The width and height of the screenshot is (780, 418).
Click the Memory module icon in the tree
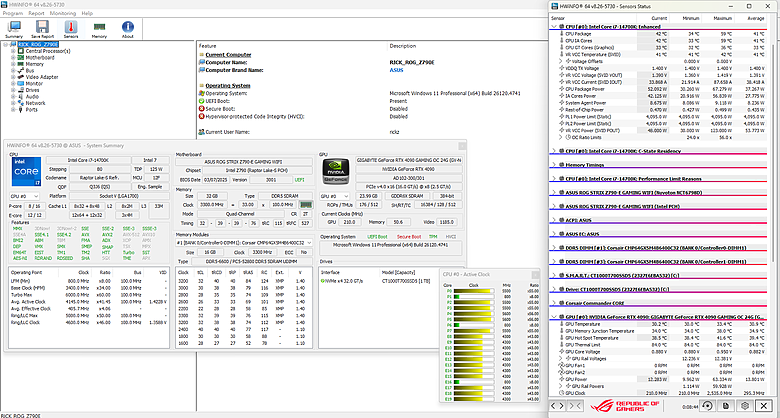click(21, 64)
